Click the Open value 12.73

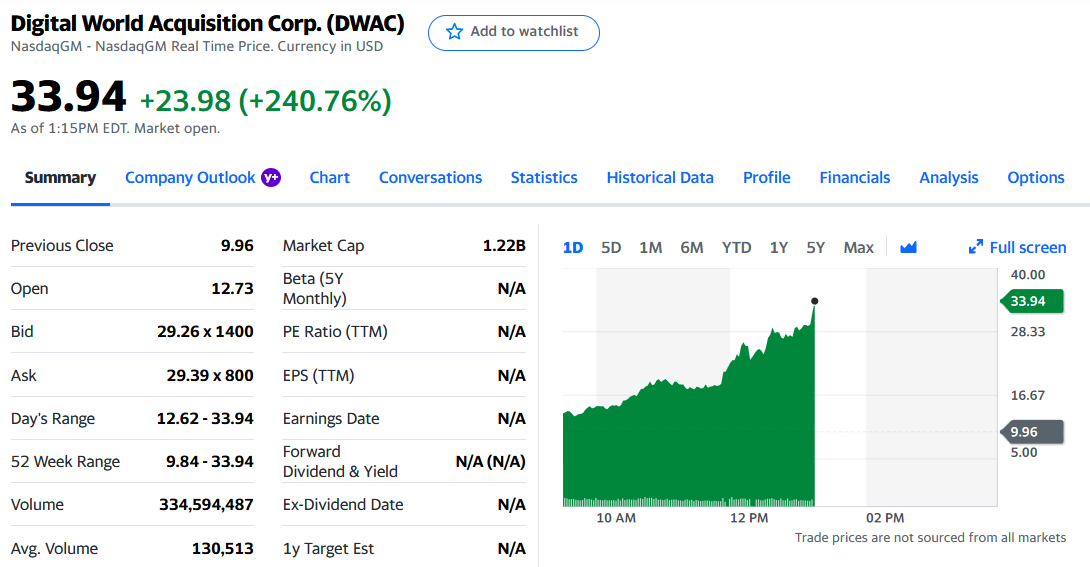point(232,288)
